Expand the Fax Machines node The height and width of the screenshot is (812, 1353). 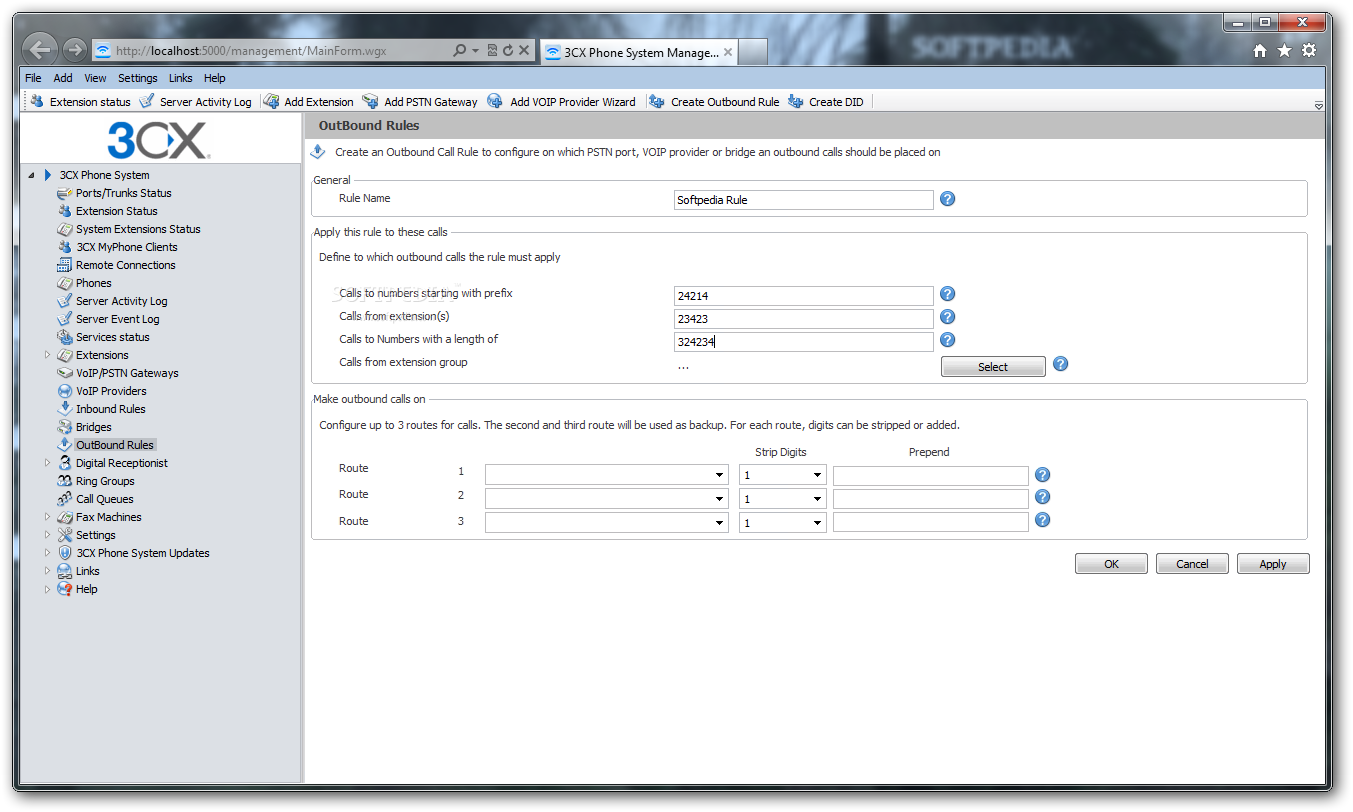pyautogui.click(x=47, y=517)
